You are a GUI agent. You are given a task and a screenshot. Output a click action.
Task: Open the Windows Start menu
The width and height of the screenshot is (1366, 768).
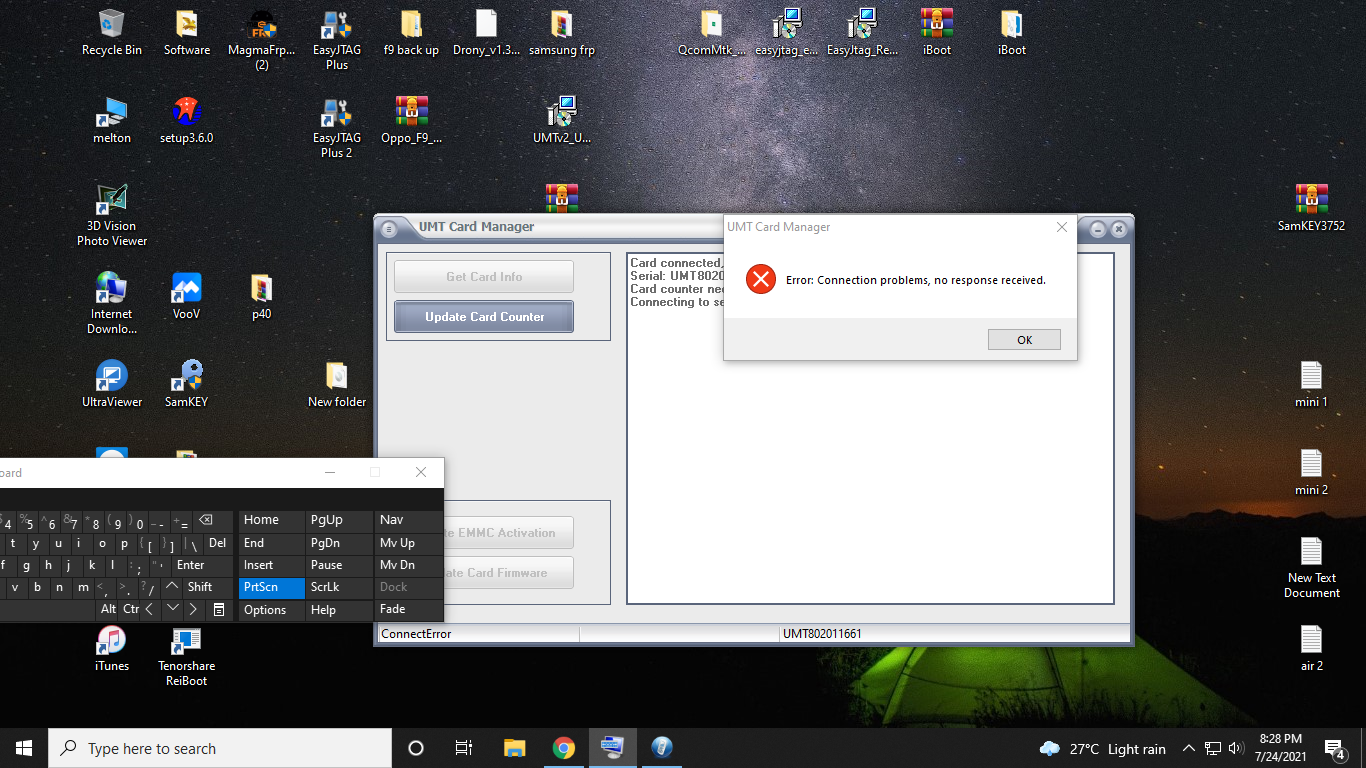[24, 748]
